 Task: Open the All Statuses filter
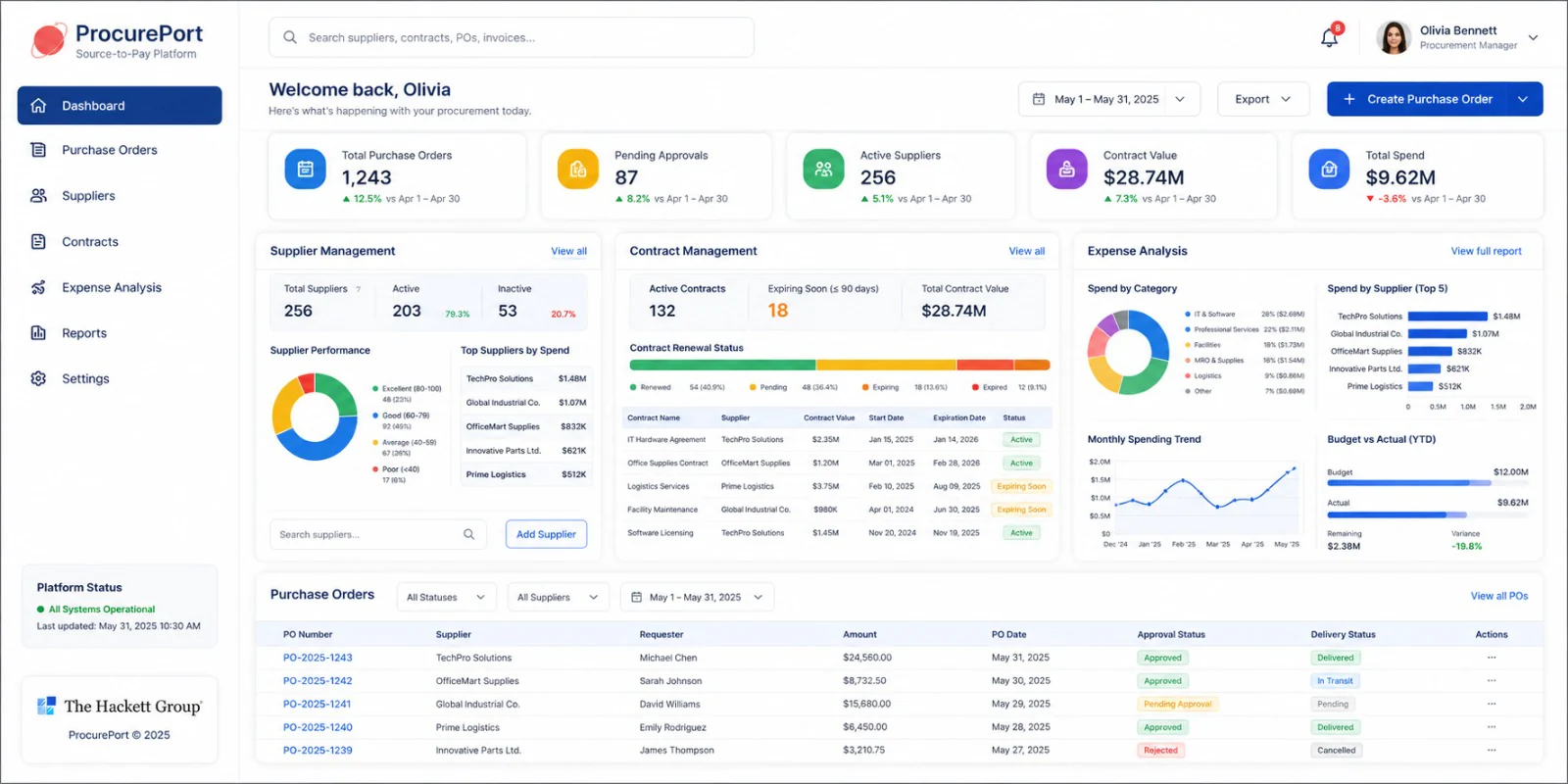pyautogui.click(x=446, y=597)
